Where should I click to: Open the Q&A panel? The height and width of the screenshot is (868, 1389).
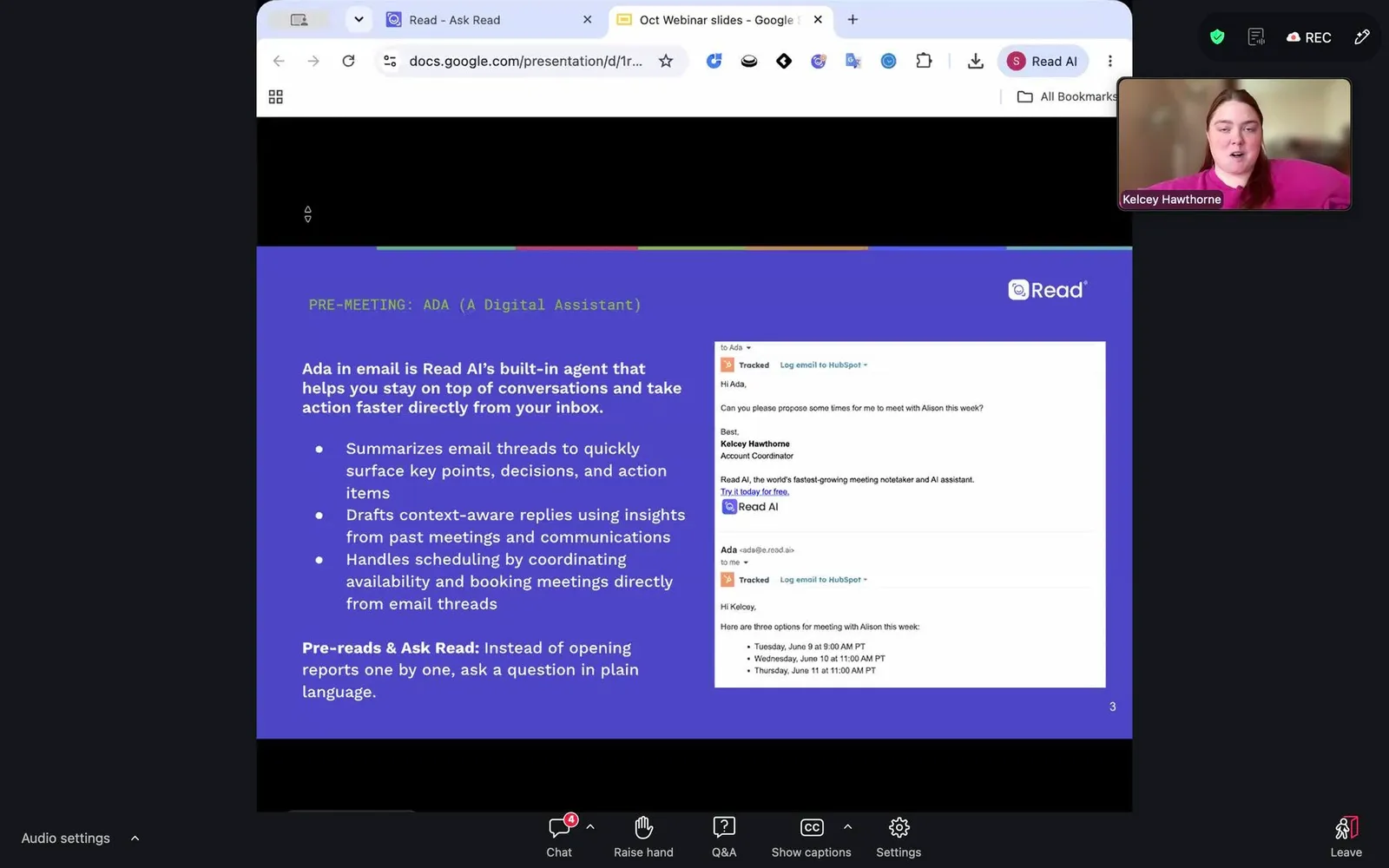click(x=724, y=837)
